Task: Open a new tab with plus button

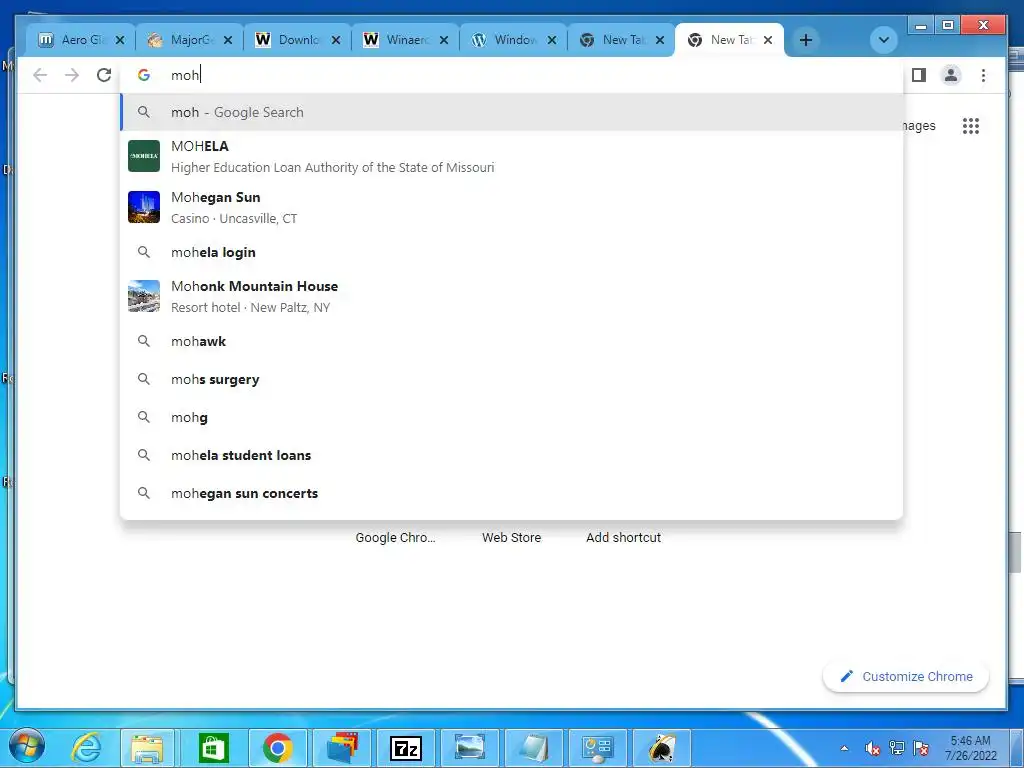Action: [x=806, y=40]
